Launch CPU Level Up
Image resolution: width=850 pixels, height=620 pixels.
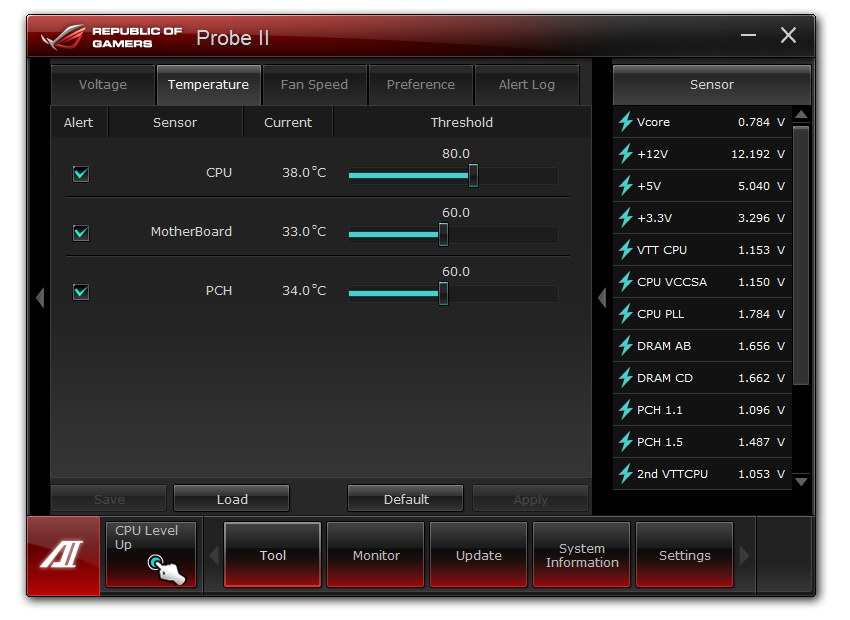[x=151, y=554]
